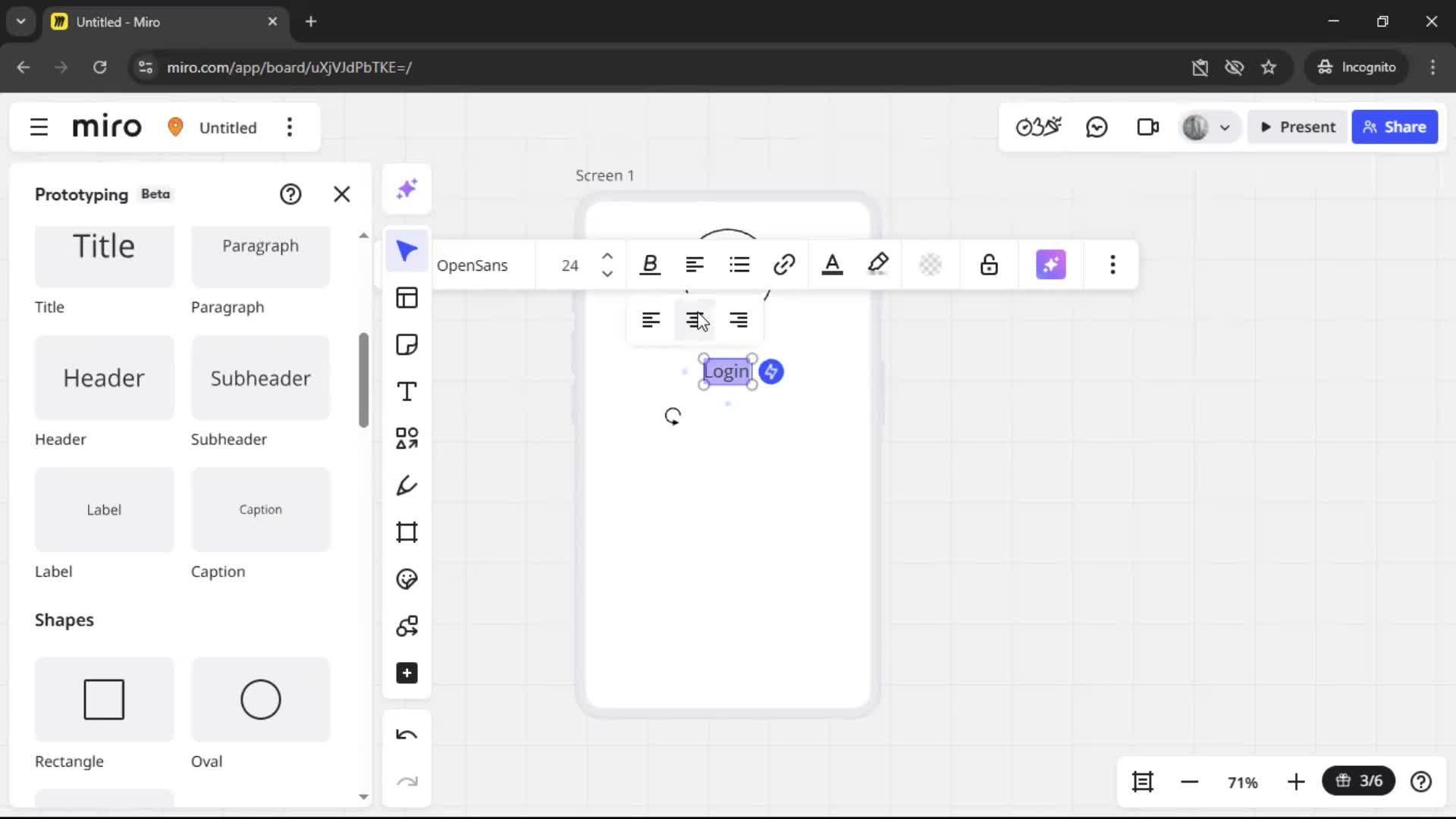
Task: Open the Prototyping help icon
Action: [290, 194]
